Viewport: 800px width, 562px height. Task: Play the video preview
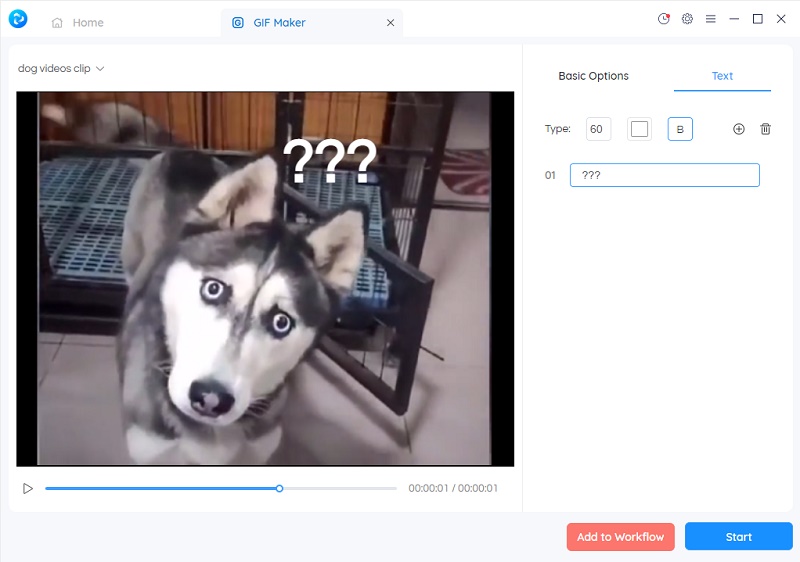(28, 489)
